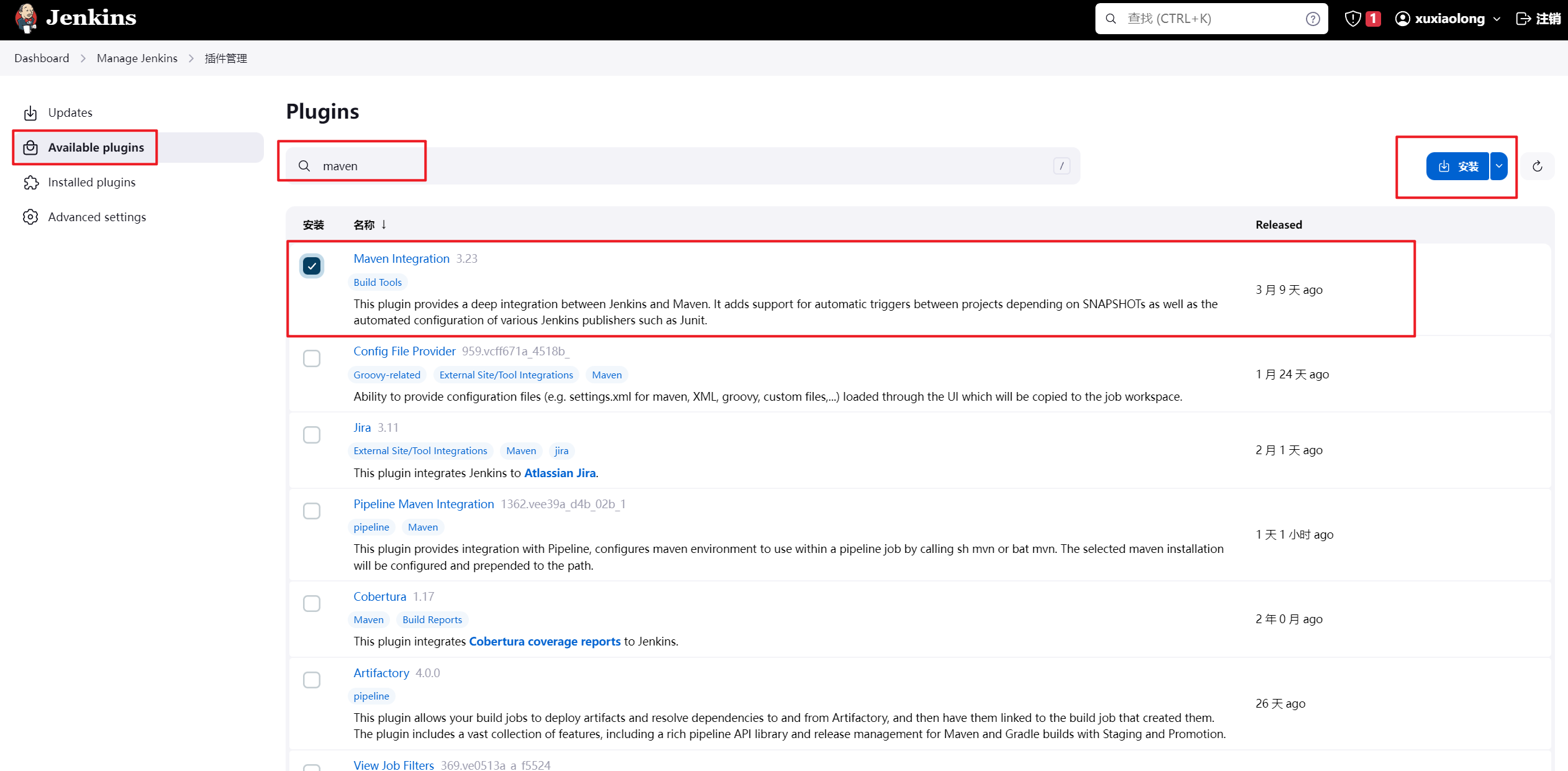Open the Pipeline Maven Integration link
The width and height of the screenshot is (1568, 771).
pos(424,504)
